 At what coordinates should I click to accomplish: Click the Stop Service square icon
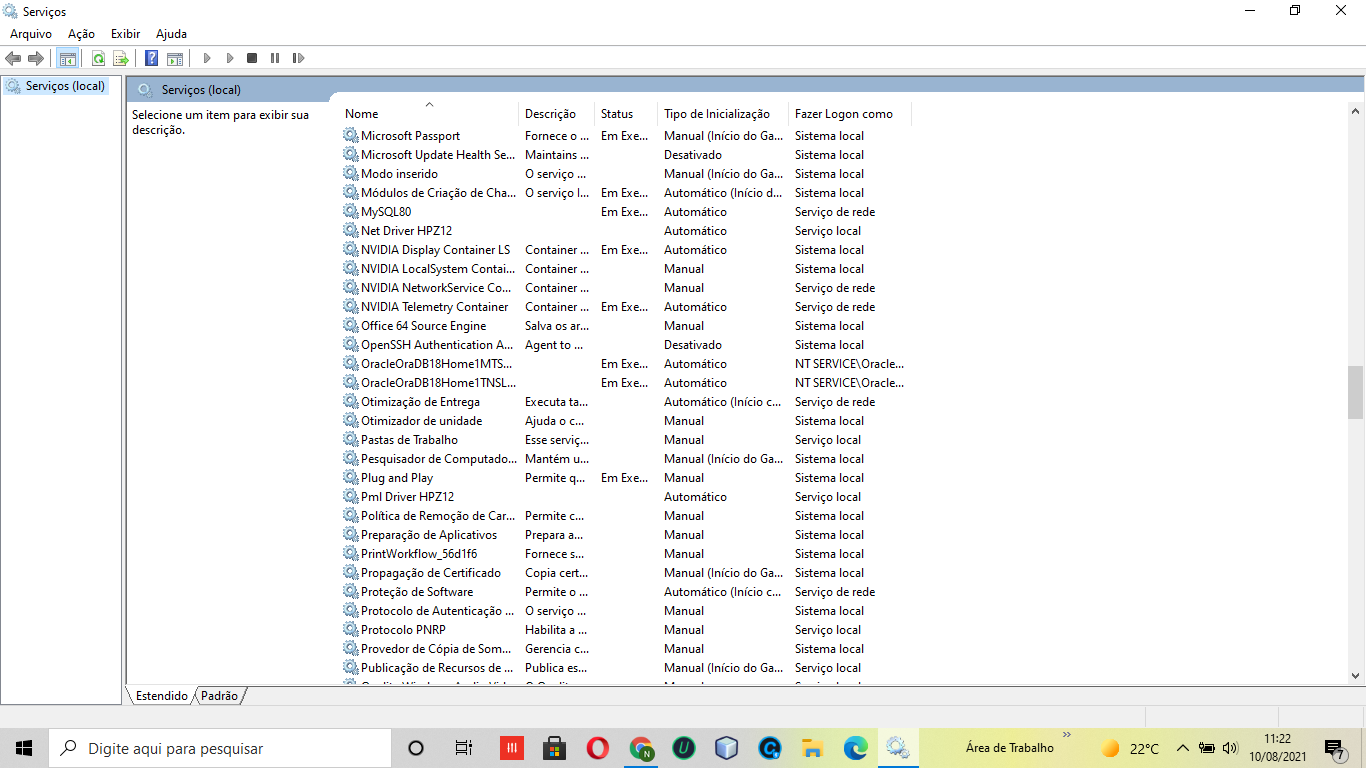[x=252, y=58]
